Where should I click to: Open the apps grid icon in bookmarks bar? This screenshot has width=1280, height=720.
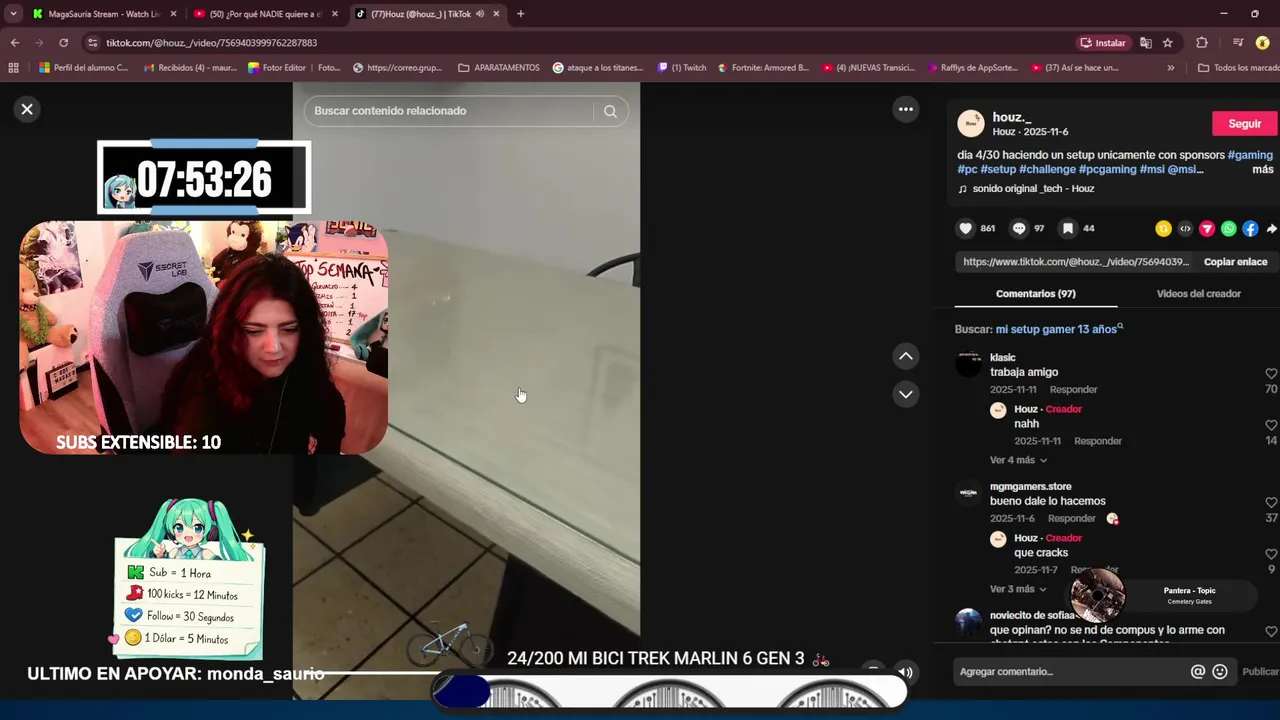[13, 68]
